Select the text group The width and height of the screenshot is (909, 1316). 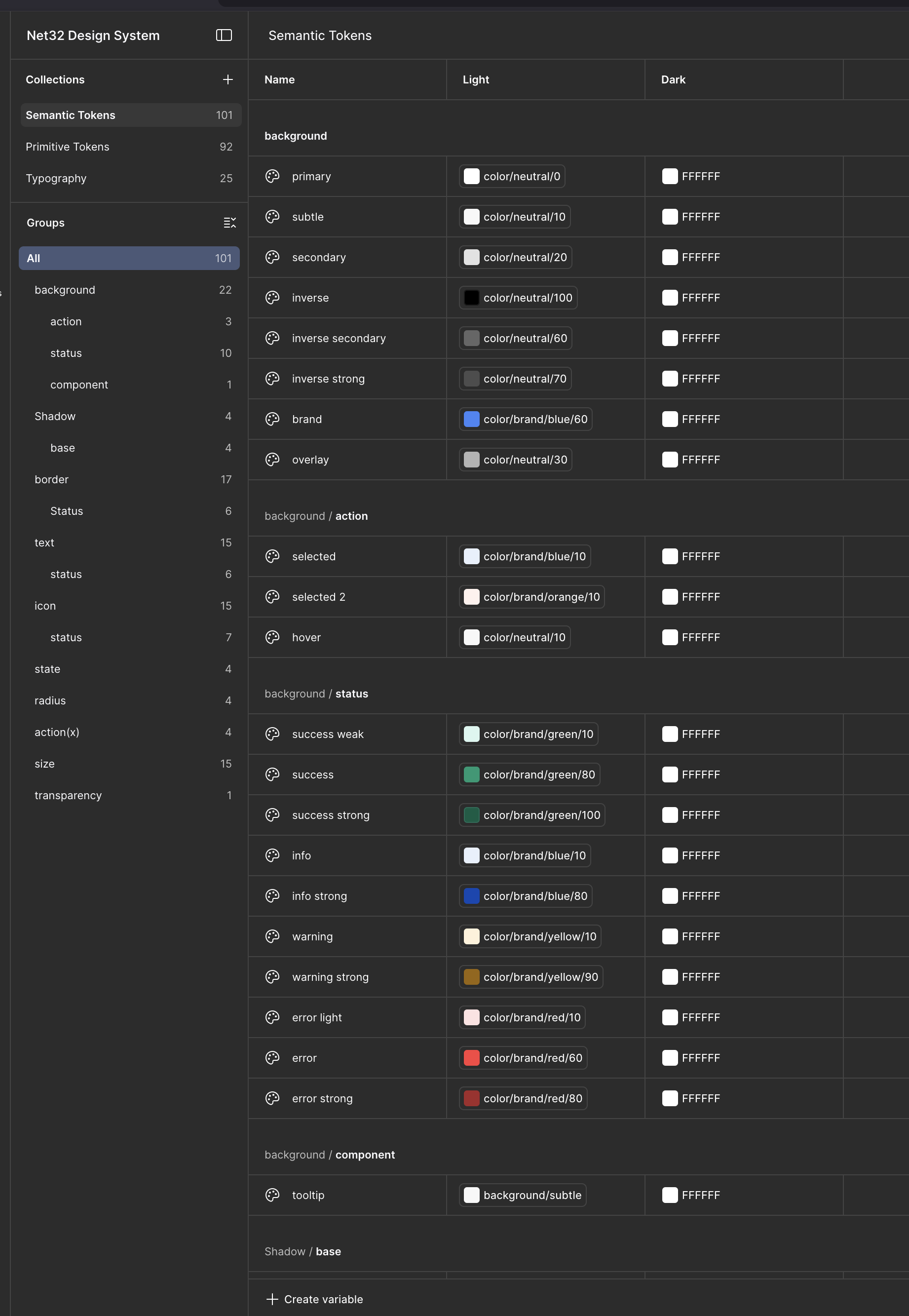pyautogui.click(x=129, y=543)
